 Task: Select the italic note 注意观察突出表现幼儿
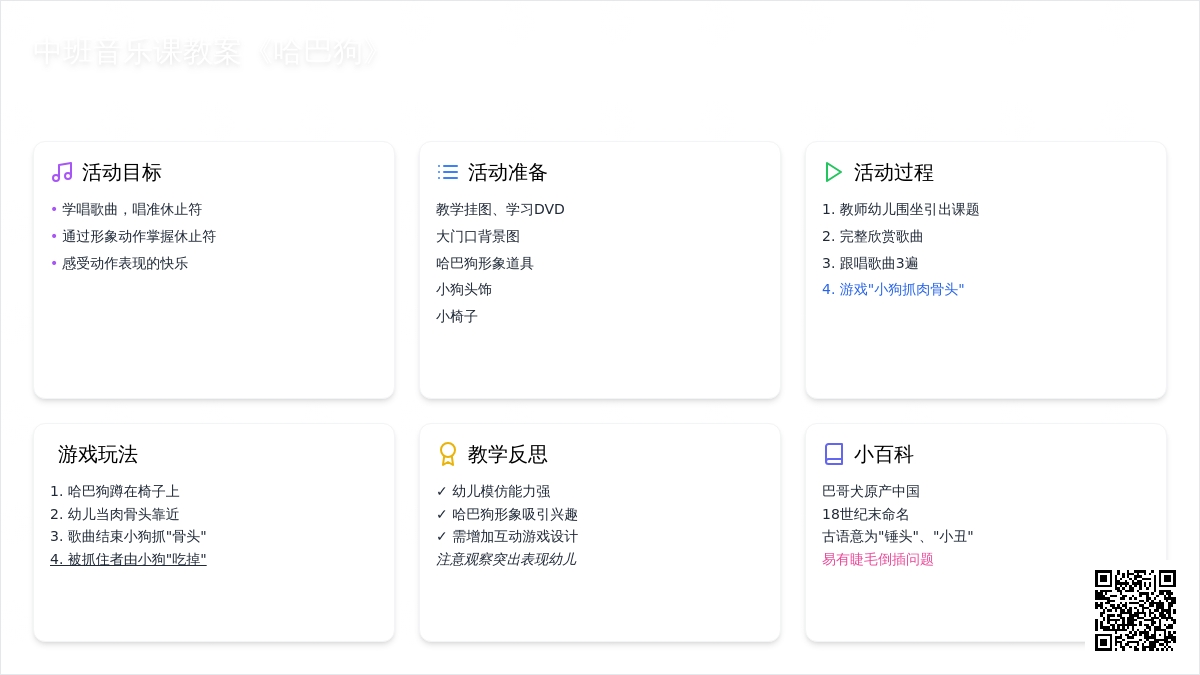click(506, 559)
